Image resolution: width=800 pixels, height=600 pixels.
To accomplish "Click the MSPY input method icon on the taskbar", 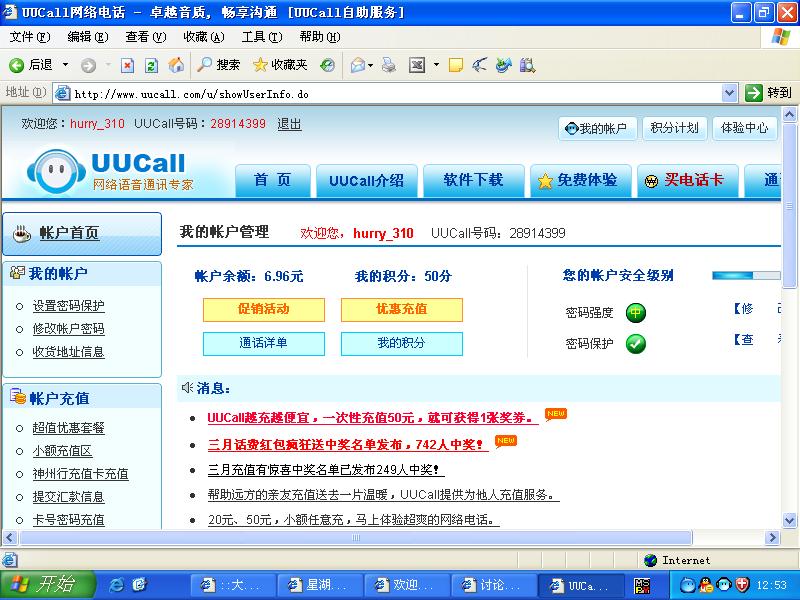I will tap(642, 585).
